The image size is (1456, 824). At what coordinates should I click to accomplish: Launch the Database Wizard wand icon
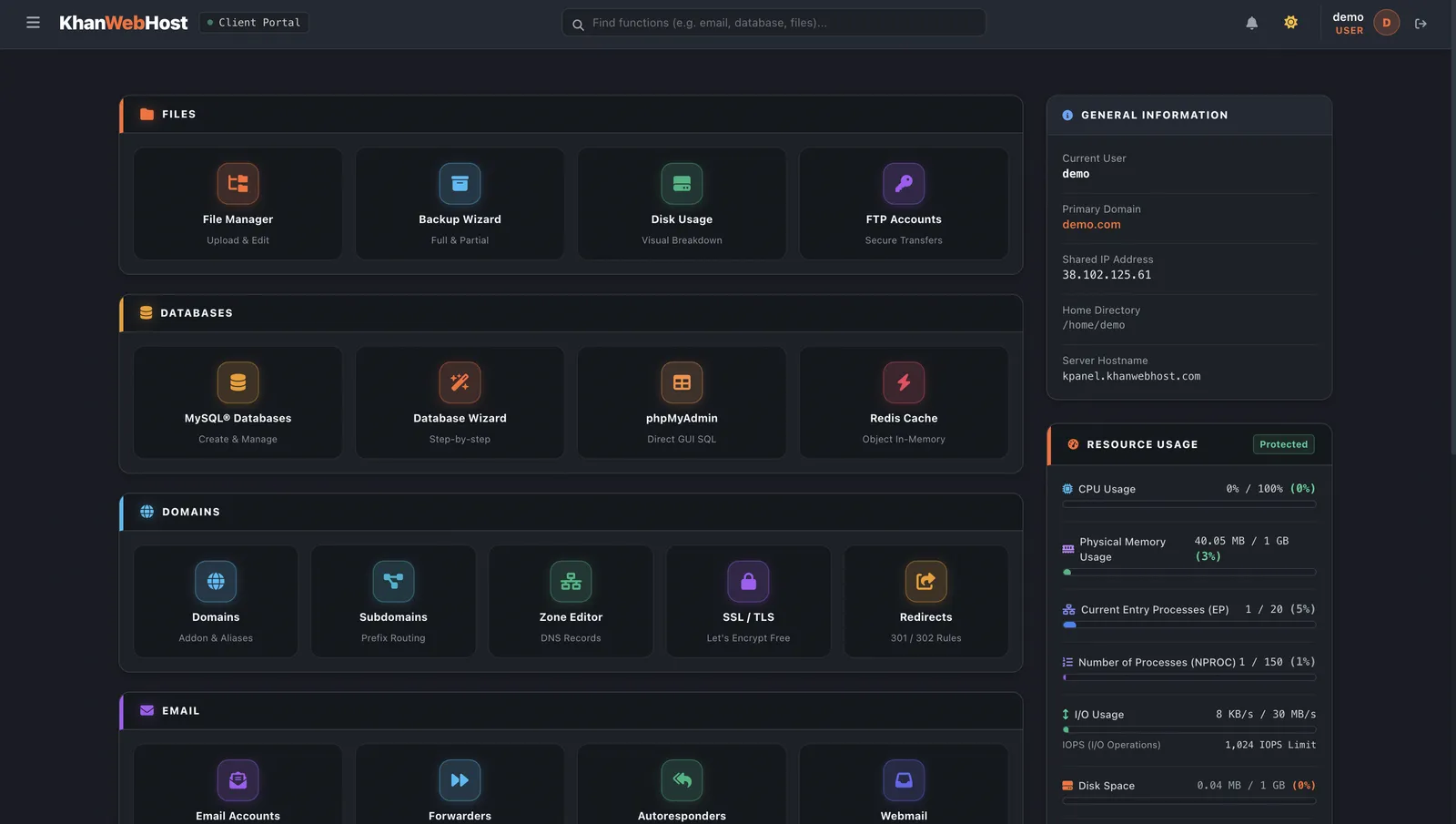[460, 382]
